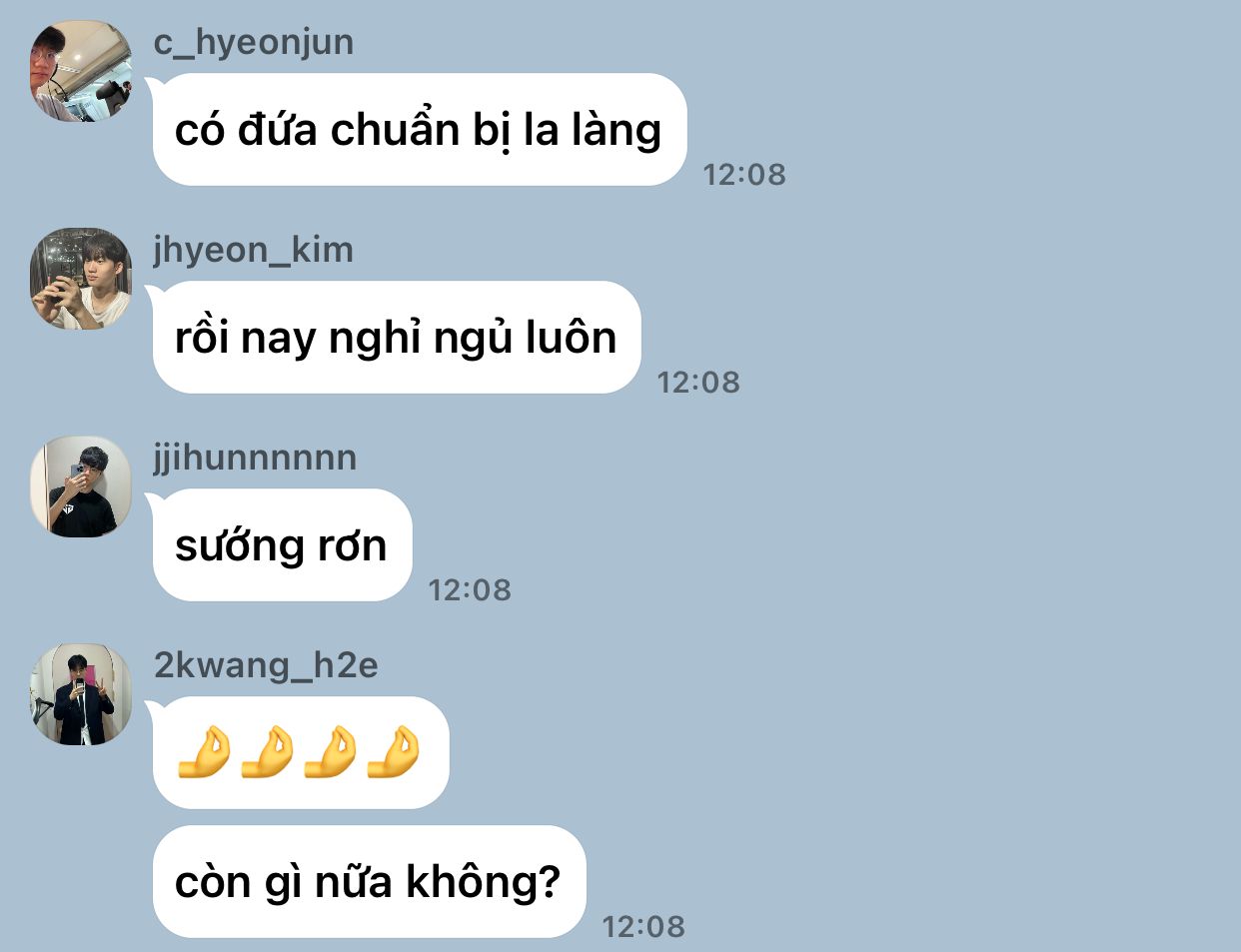Select the message 'còn gì nữa không?'
This screenshot has width=1241, height=952.
pos(369,882)
